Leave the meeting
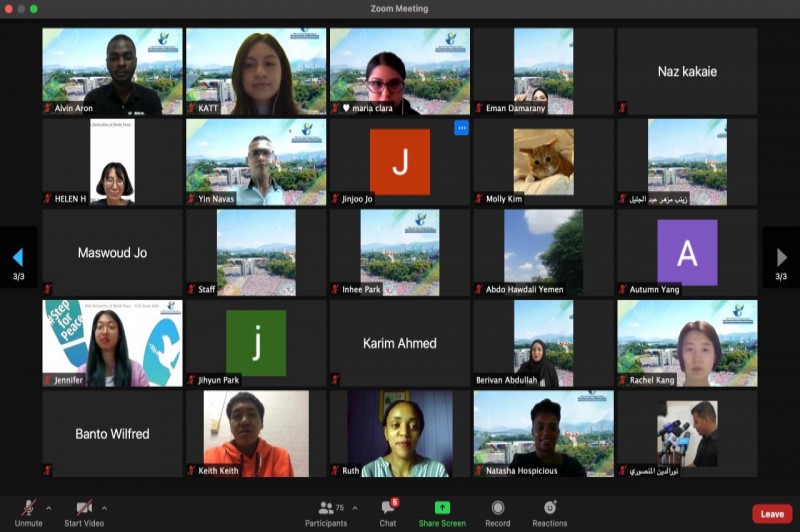Image resolution: width=800 pixels, height=532 pixels. 772,514
